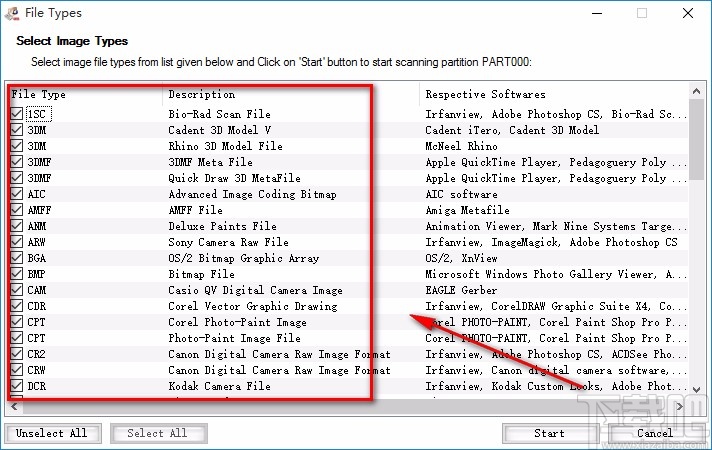Click the horizontal scrollbar right arrow
712x450 pixels.
click(x=680, y=406)
